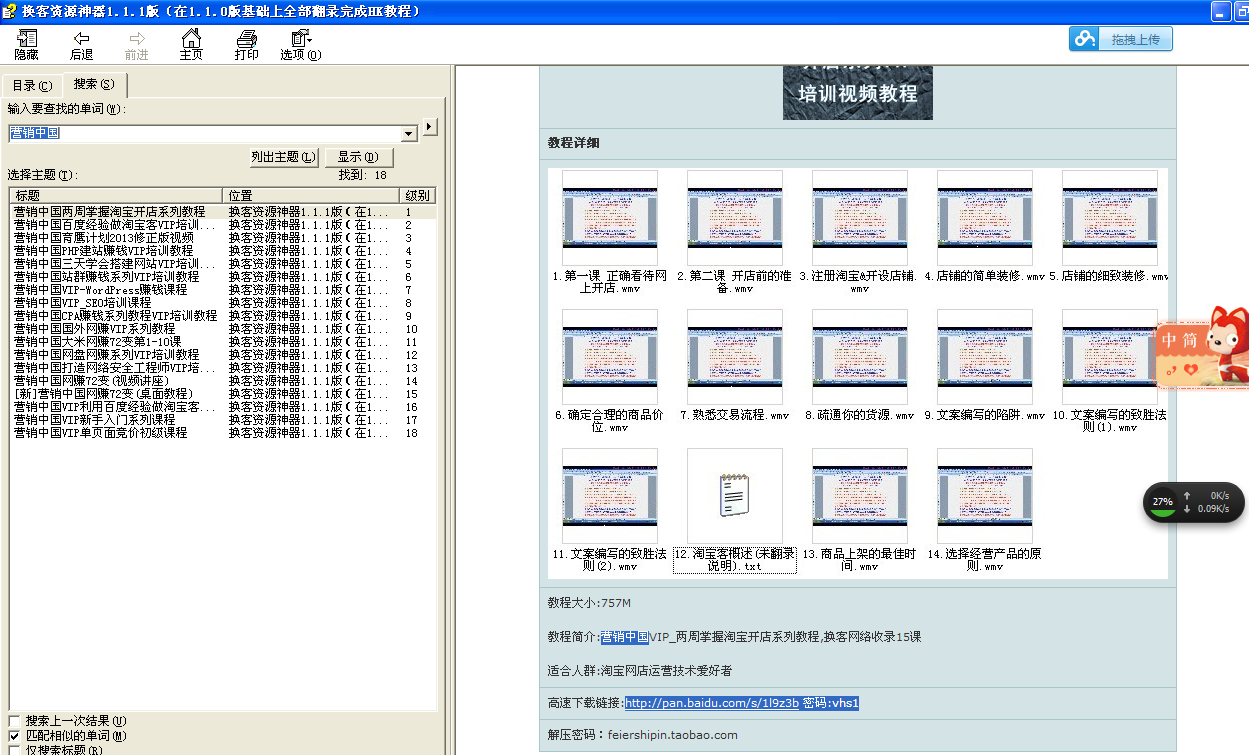Open thumbnail 8.疏通你的货源.wmv

(860, 356)
